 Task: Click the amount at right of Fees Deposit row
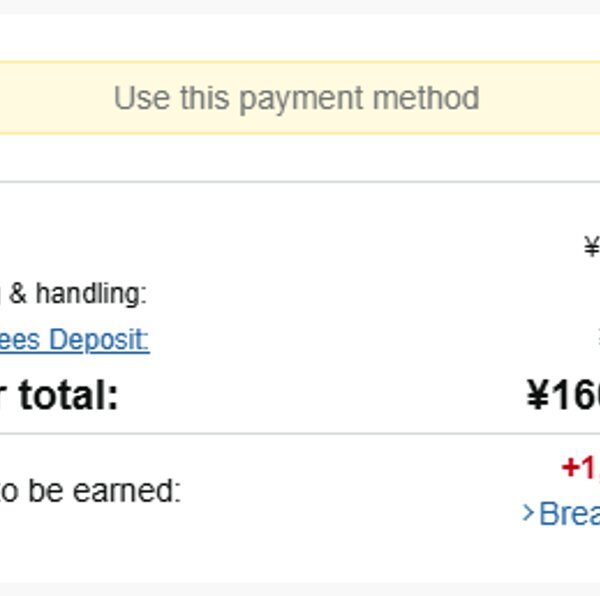(597, 340)
